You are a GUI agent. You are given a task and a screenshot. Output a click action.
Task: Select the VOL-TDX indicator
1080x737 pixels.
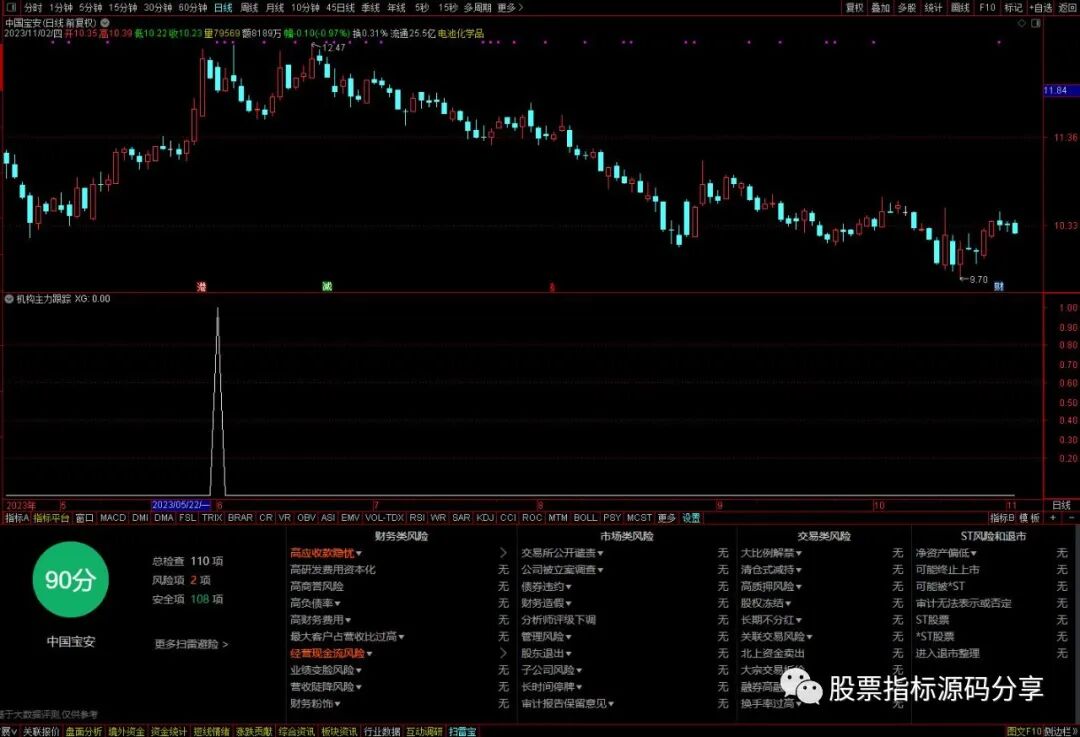click(384, 517)
